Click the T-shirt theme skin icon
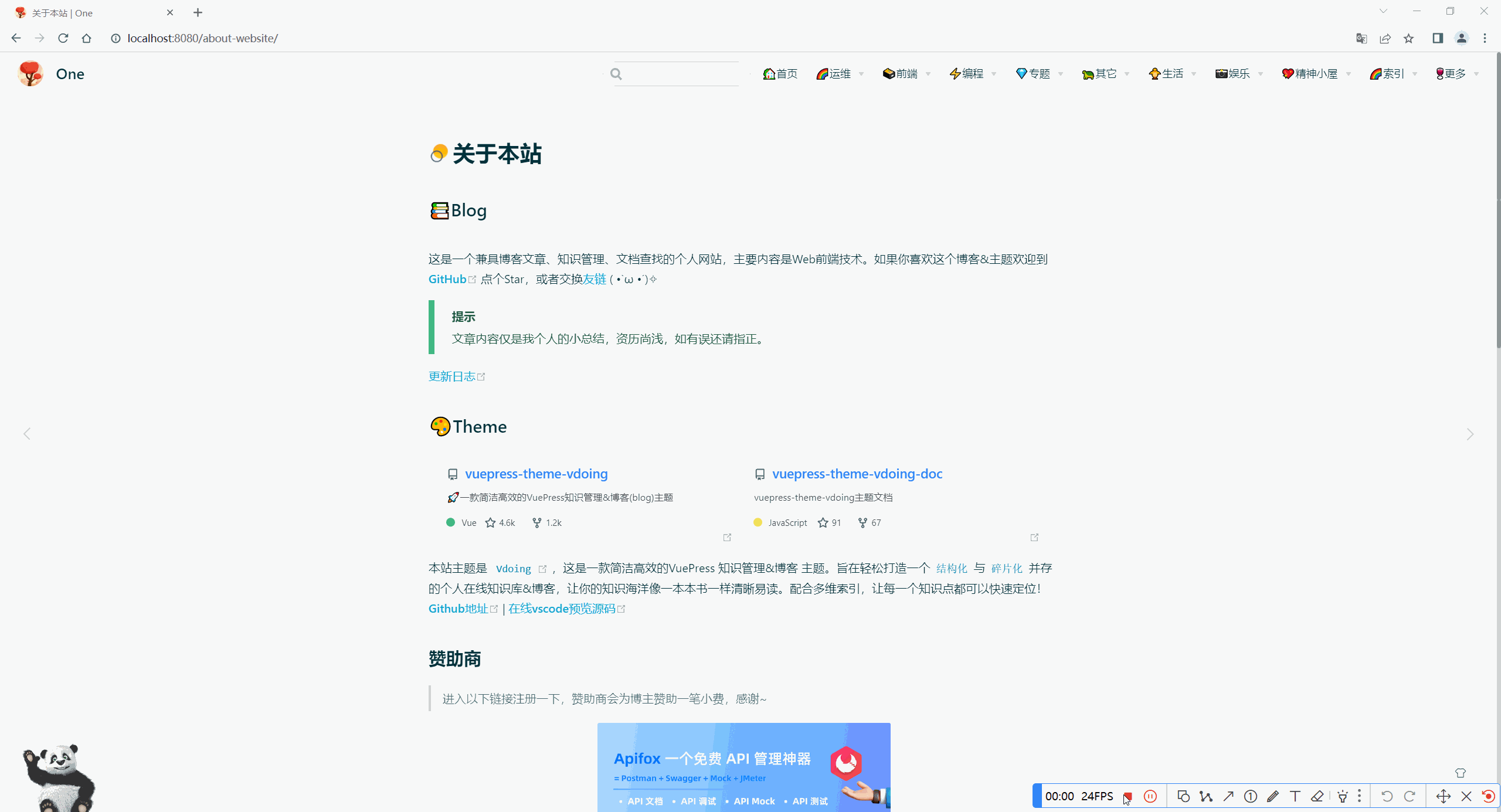 coord(1461,773)
